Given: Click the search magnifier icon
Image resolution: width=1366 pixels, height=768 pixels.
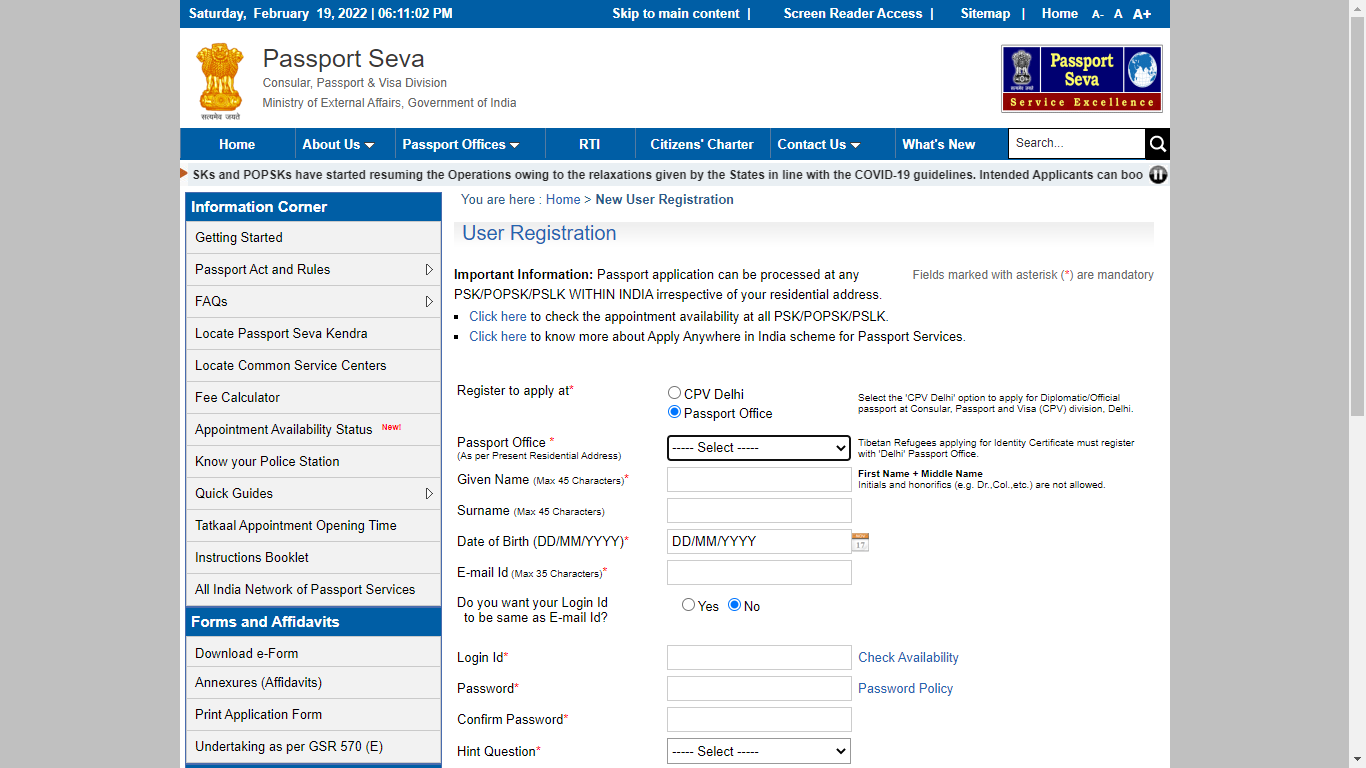Looking at the screenshot, I should point(1157,144).
